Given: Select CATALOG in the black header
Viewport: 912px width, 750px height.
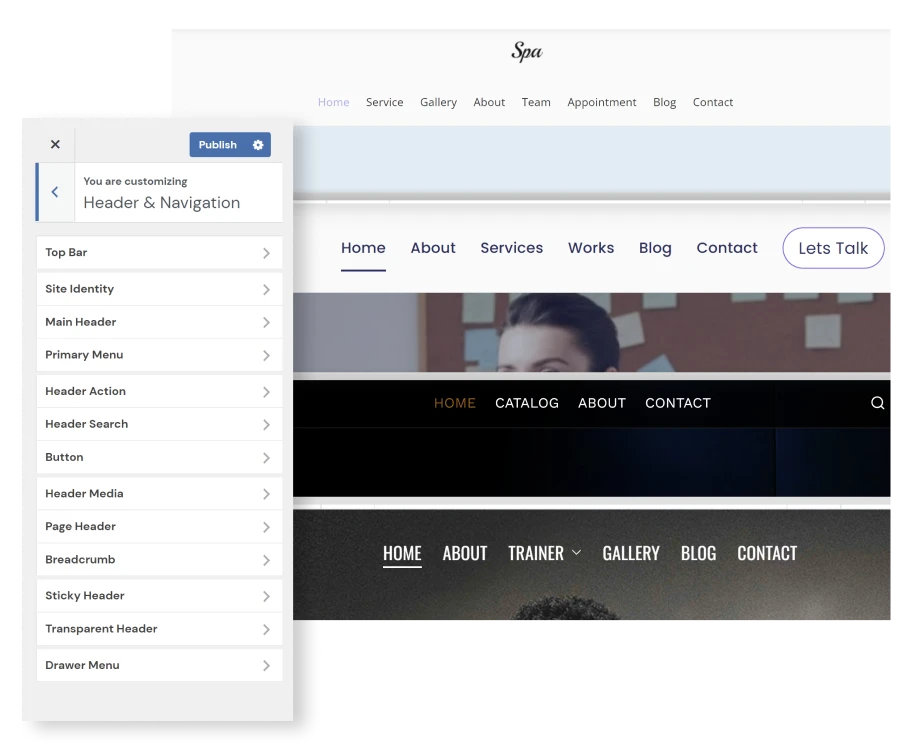Looking at the screenshot, I should click(x=527, y=403).
